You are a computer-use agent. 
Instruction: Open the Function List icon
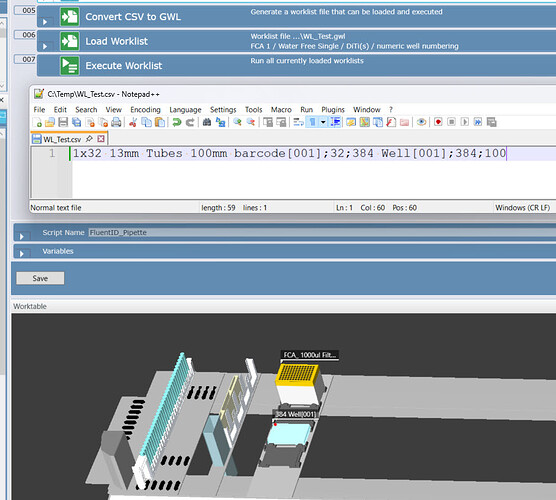[391, 122]
